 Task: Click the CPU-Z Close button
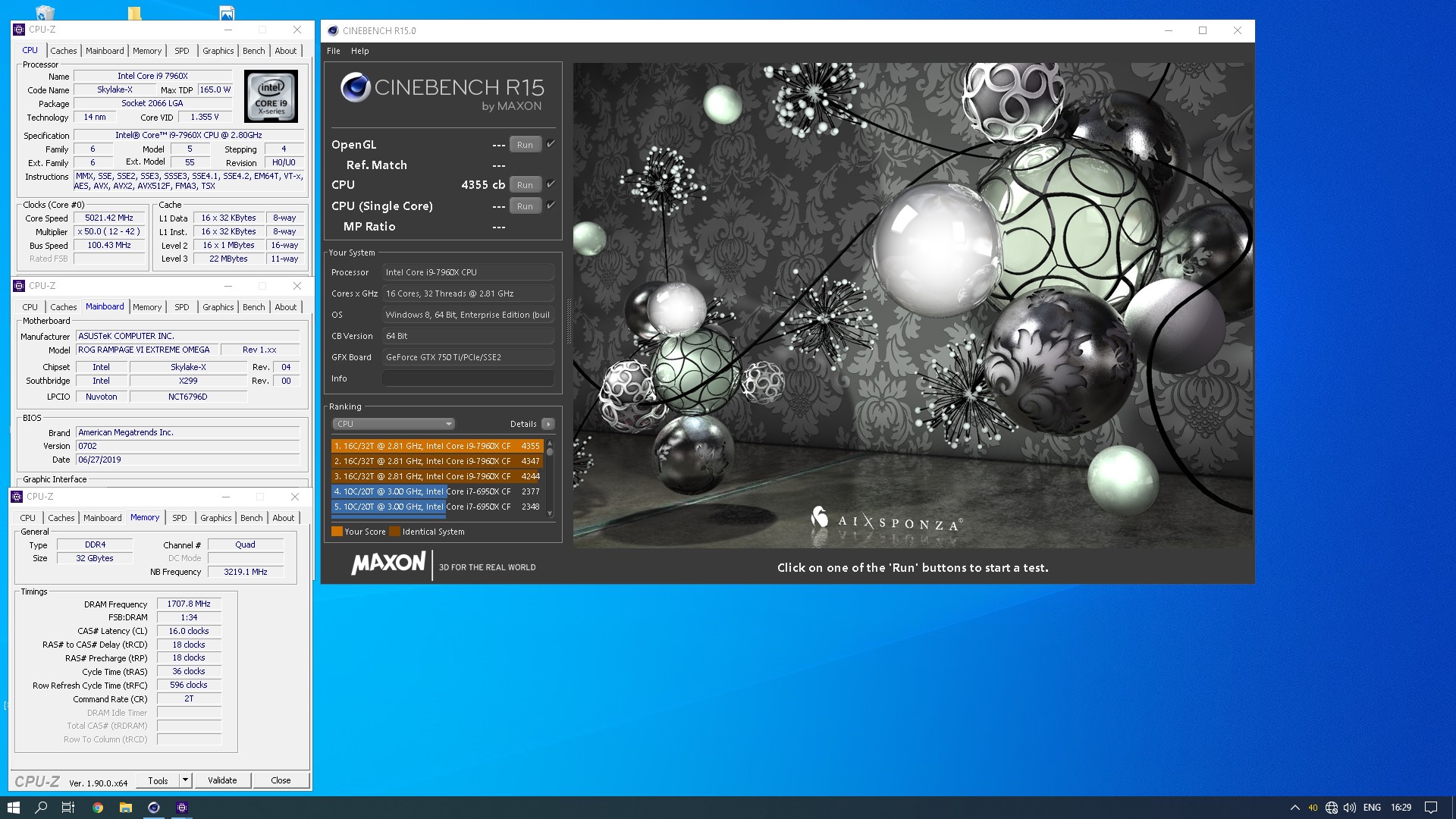pyautogui.click(x=281, y=780)
